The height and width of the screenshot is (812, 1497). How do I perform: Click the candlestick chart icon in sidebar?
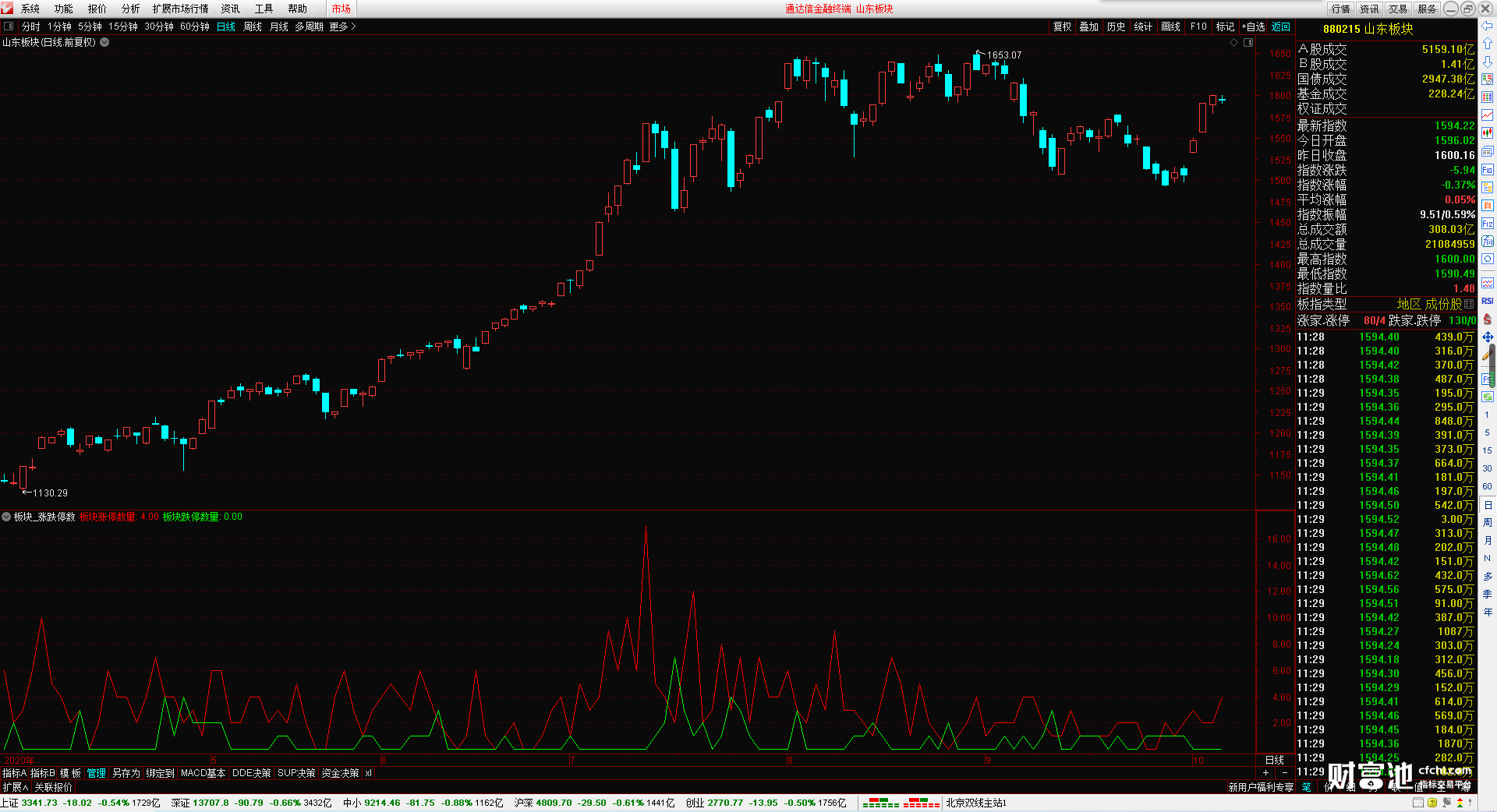point(1487,133)
